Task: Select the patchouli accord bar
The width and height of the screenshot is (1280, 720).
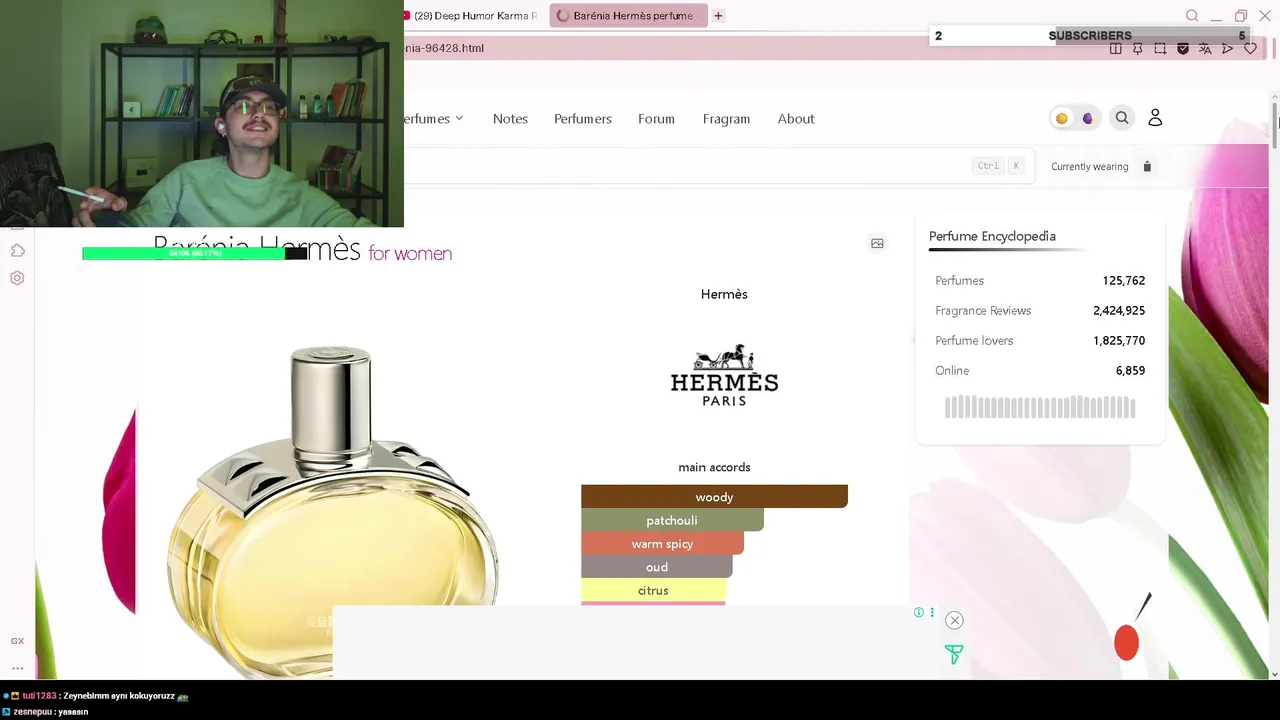Action: (x=672, y=520)
